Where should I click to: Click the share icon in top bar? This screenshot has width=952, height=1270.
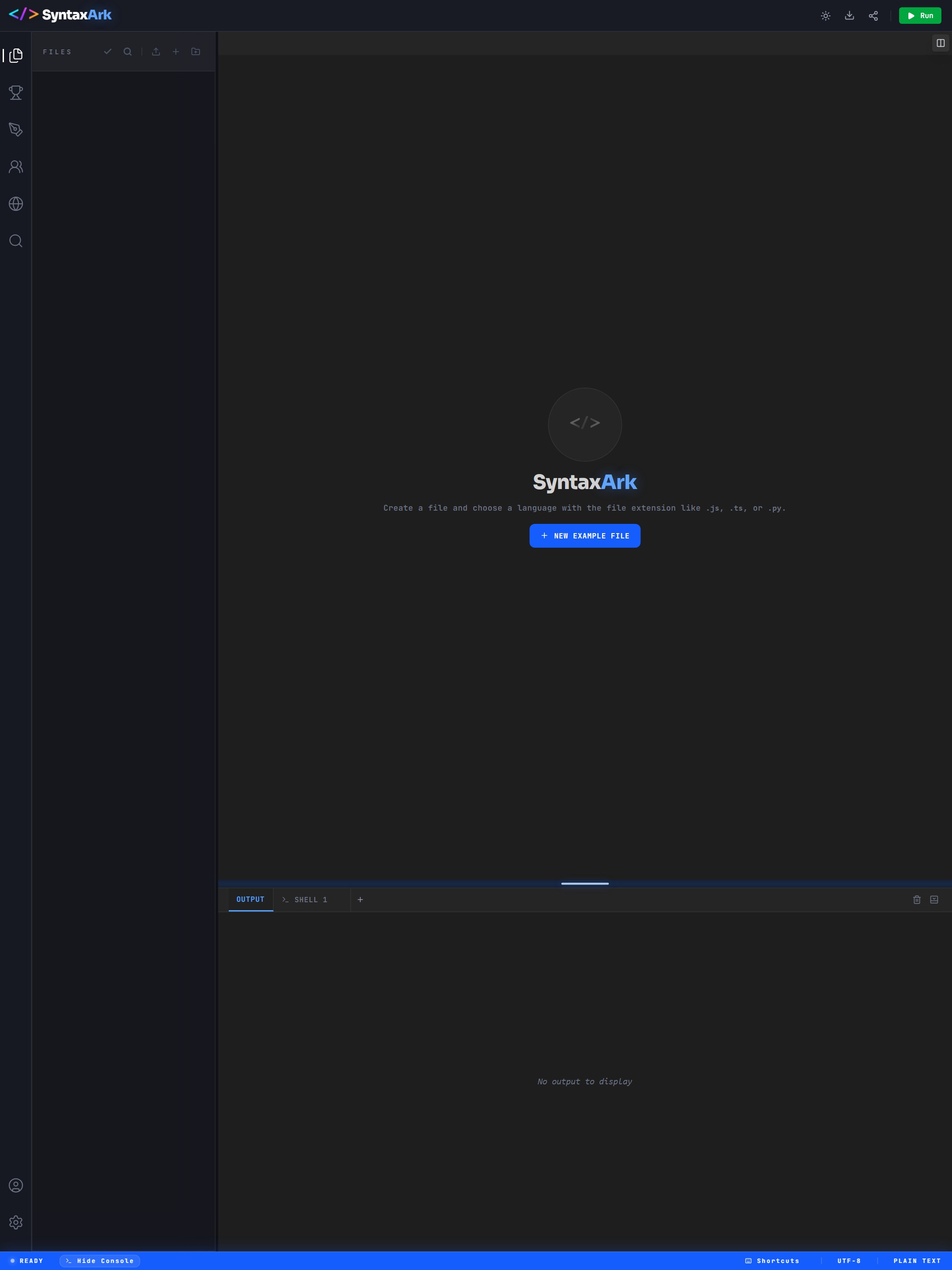coord(874,15)
